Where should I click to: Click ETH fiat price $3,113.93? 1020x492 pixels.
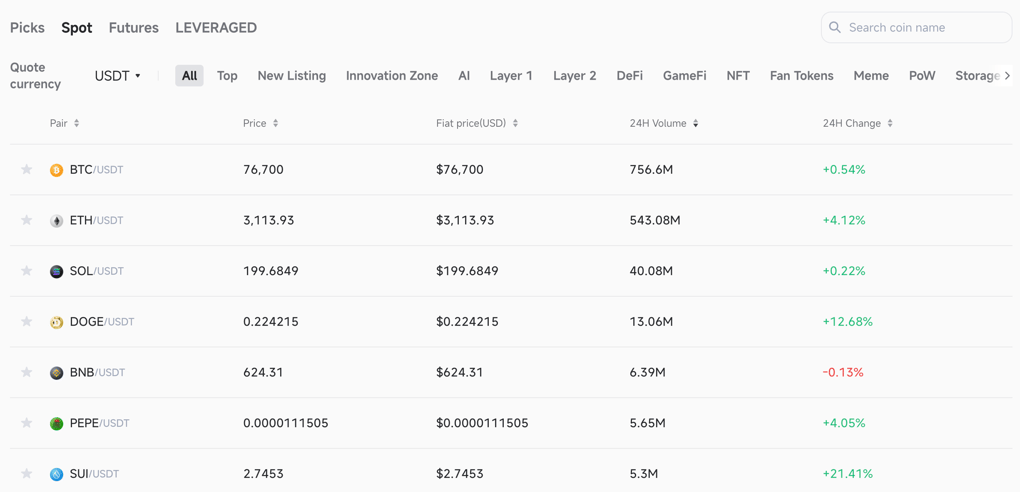click(x=465, y=221)
